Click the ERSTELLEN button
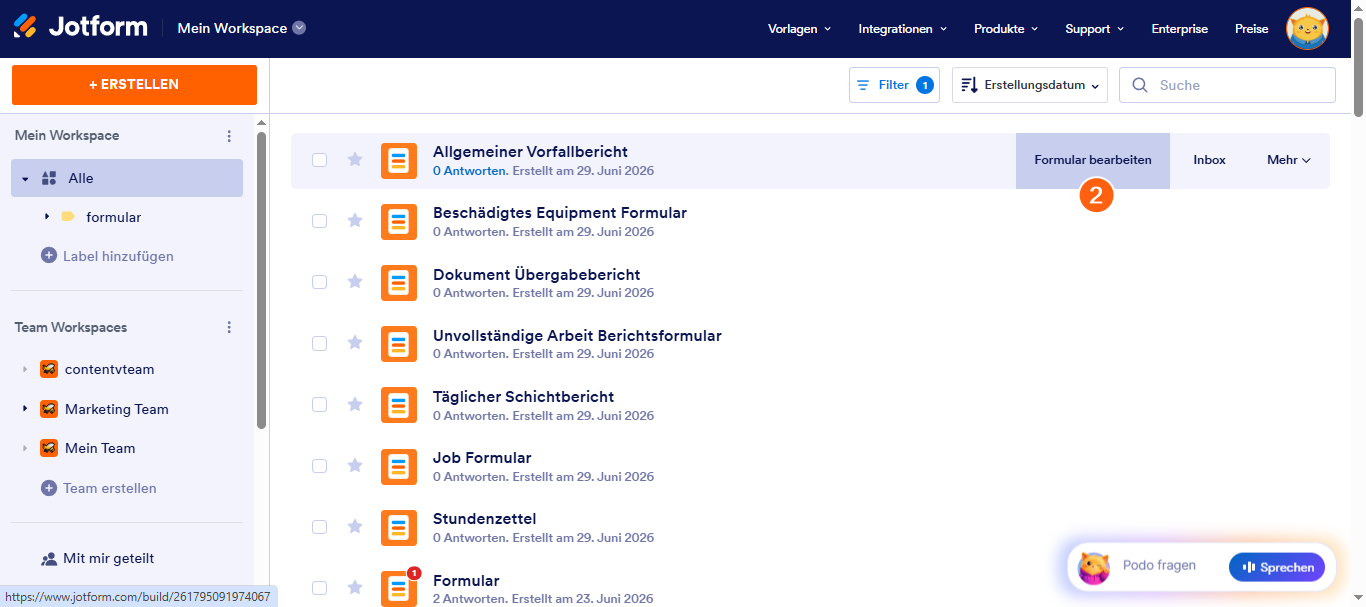Viewport: 1366px width, 607px height. 134,85
